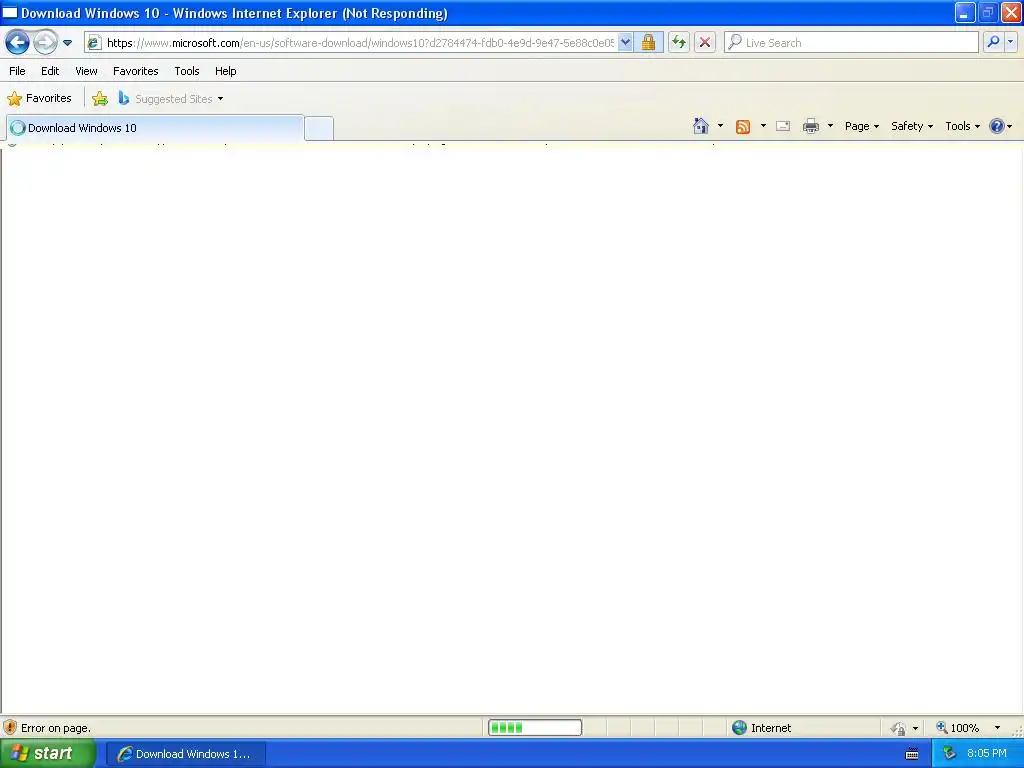Select the Download Windows 10 tab
This screenshot has width=1024, height=768.
point(155,128)
